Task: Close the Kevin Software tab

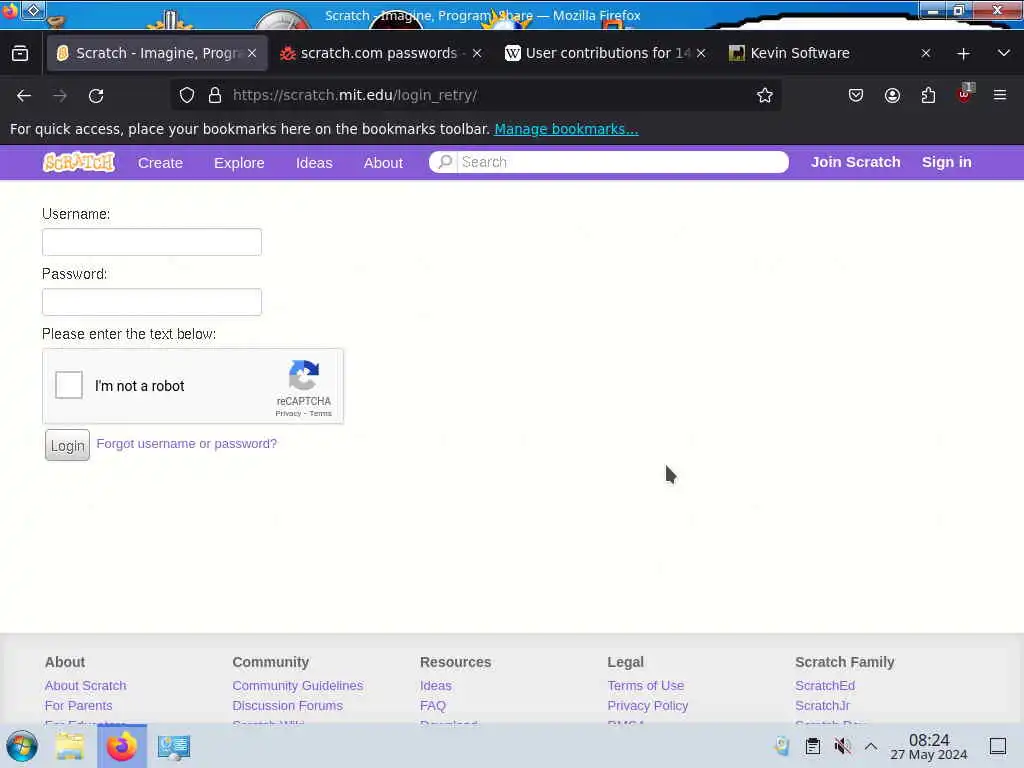Action: pyautogui.click(x=926, y=53)
